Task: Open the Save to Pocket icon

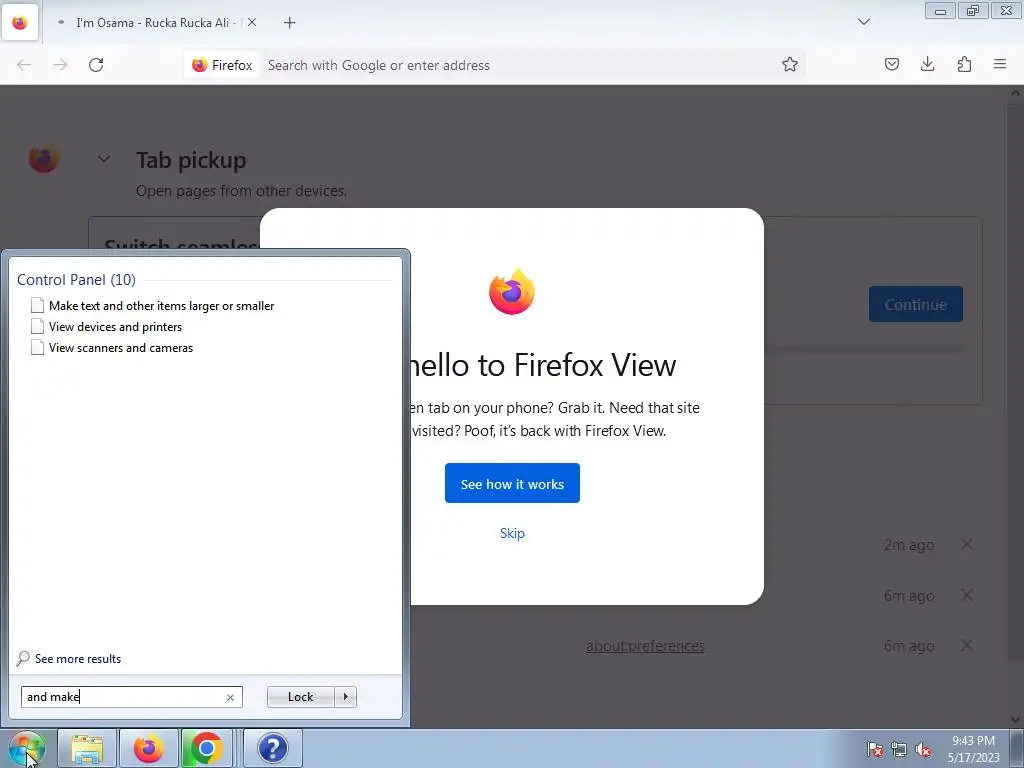Action: coord(891,64)
